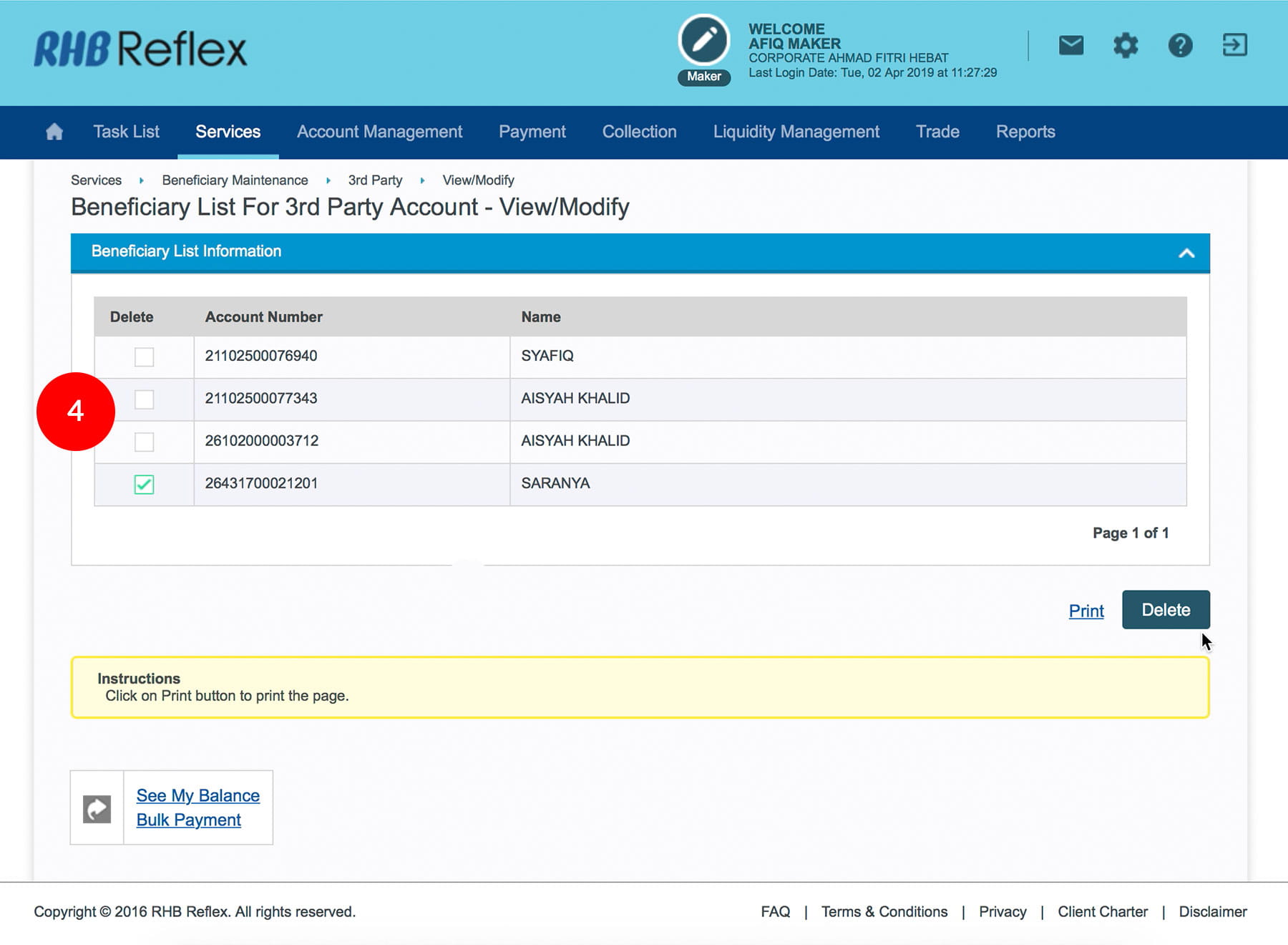The height and width of the screenshot is (945, 1288).
Task: Click the RHB Reflex logo
Action: pos(141,49)
